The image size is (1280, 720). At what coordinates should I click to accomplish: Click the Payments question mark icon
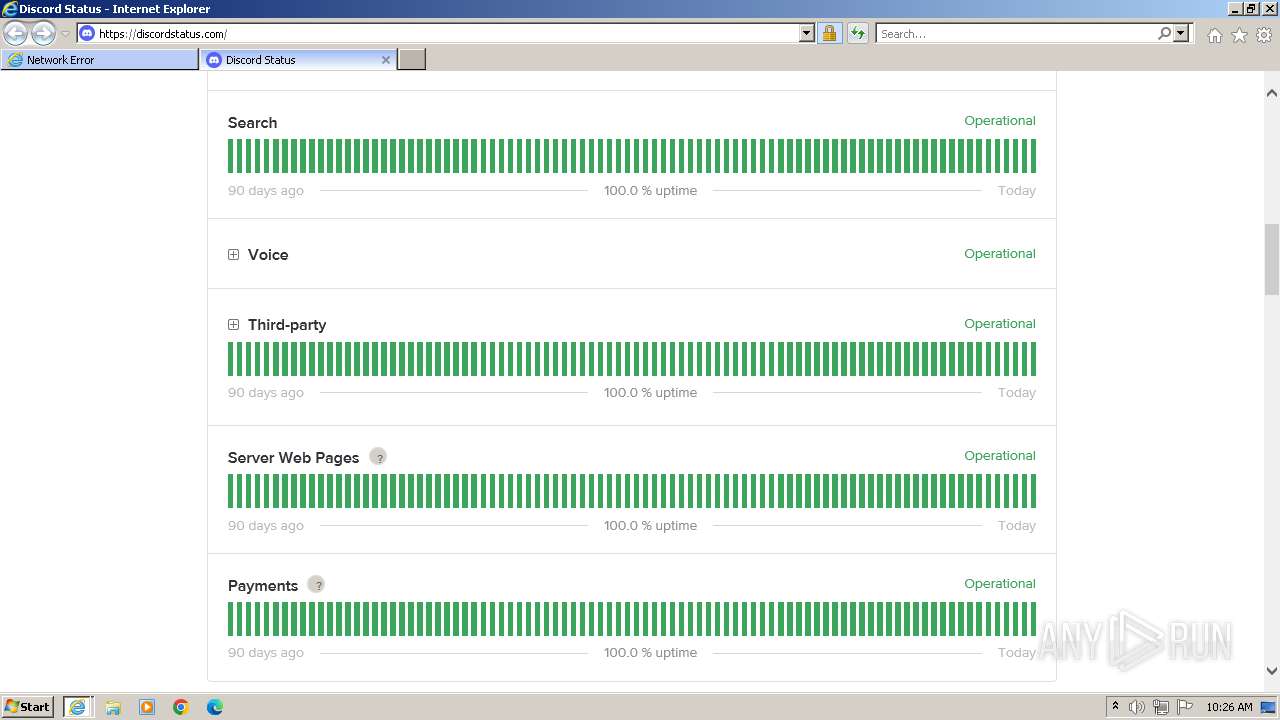pyautogui.click(x=316, y=585)
